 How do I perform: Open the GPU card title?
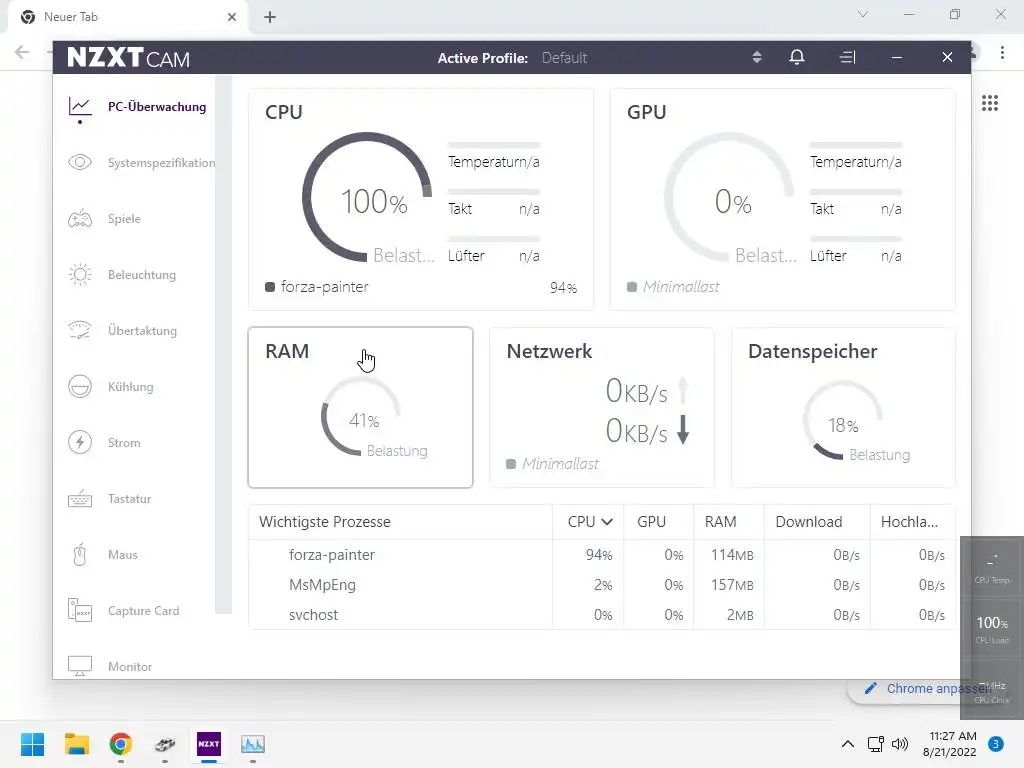647,112
